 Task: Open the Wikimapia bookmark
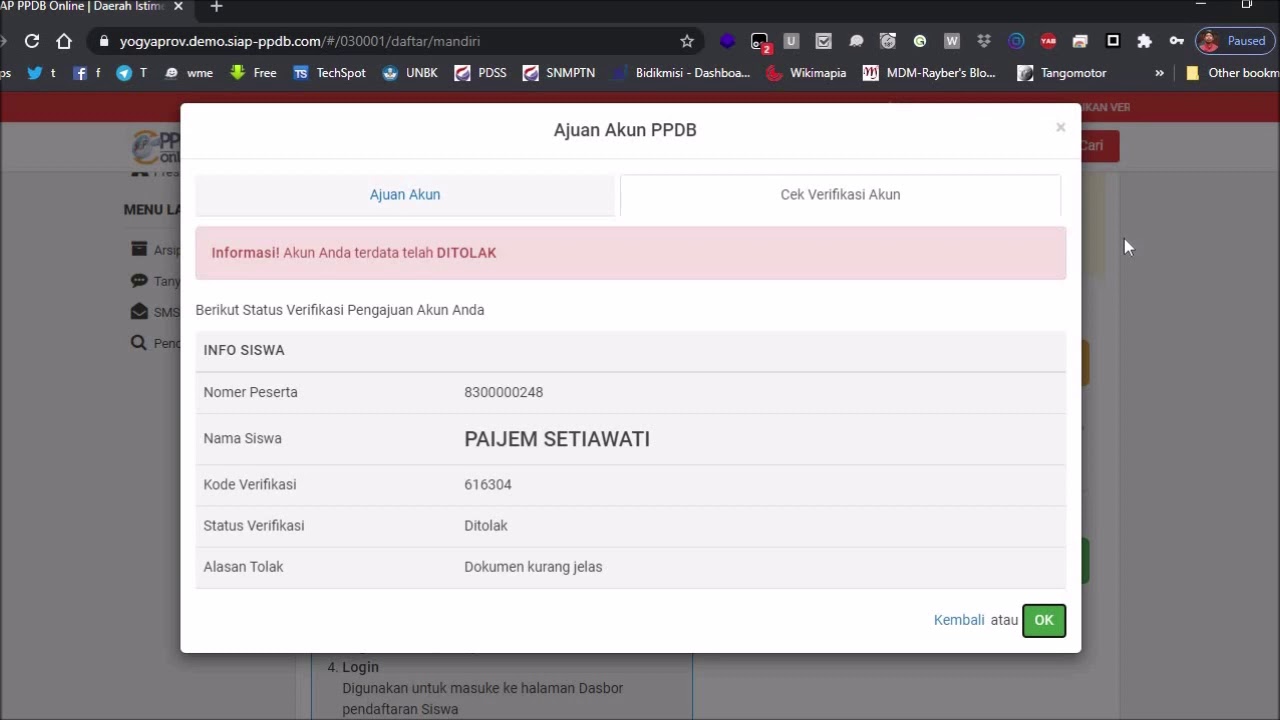[x=806, y=73]
